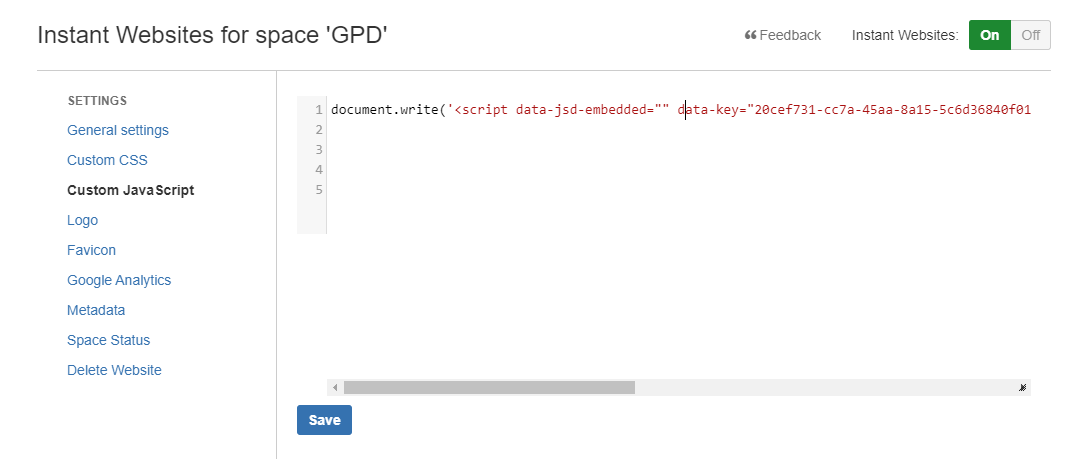
Task: Click Delete Website link
Action: pyautogui.click(x=114, y=371)
